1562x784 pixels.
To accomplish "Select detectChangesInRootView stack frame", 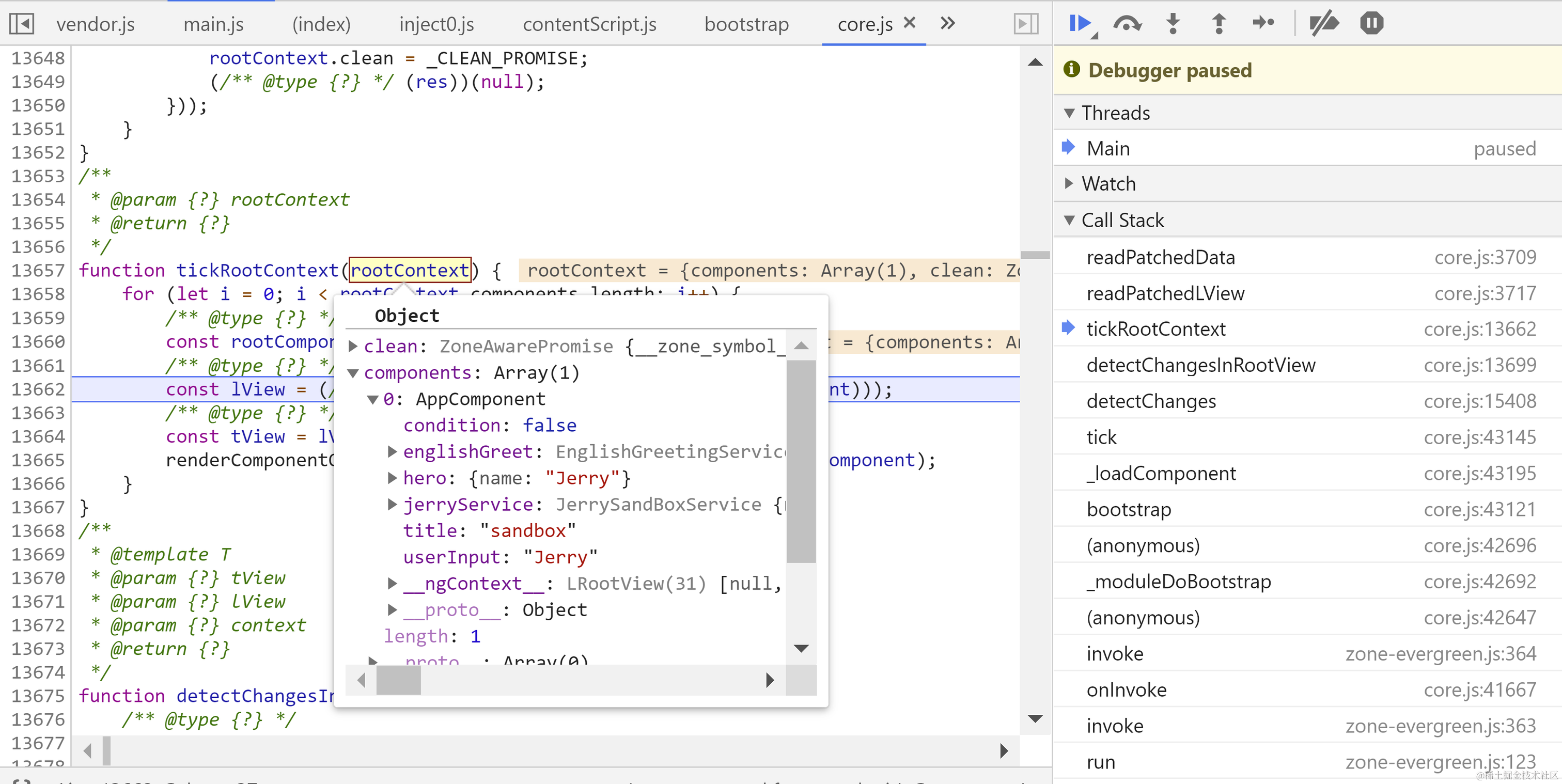I will coord(1200,365).
